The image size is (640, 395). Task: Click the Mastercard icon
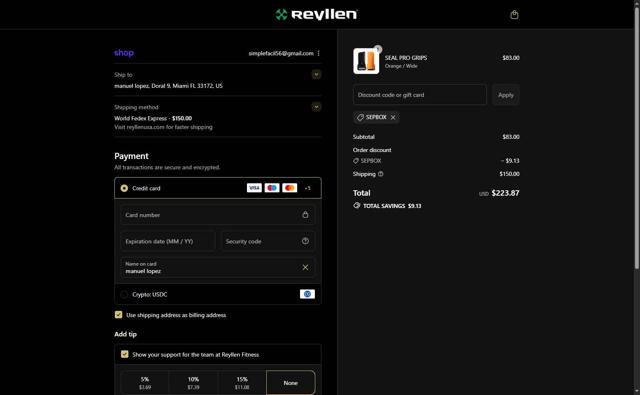pos(289,188)
